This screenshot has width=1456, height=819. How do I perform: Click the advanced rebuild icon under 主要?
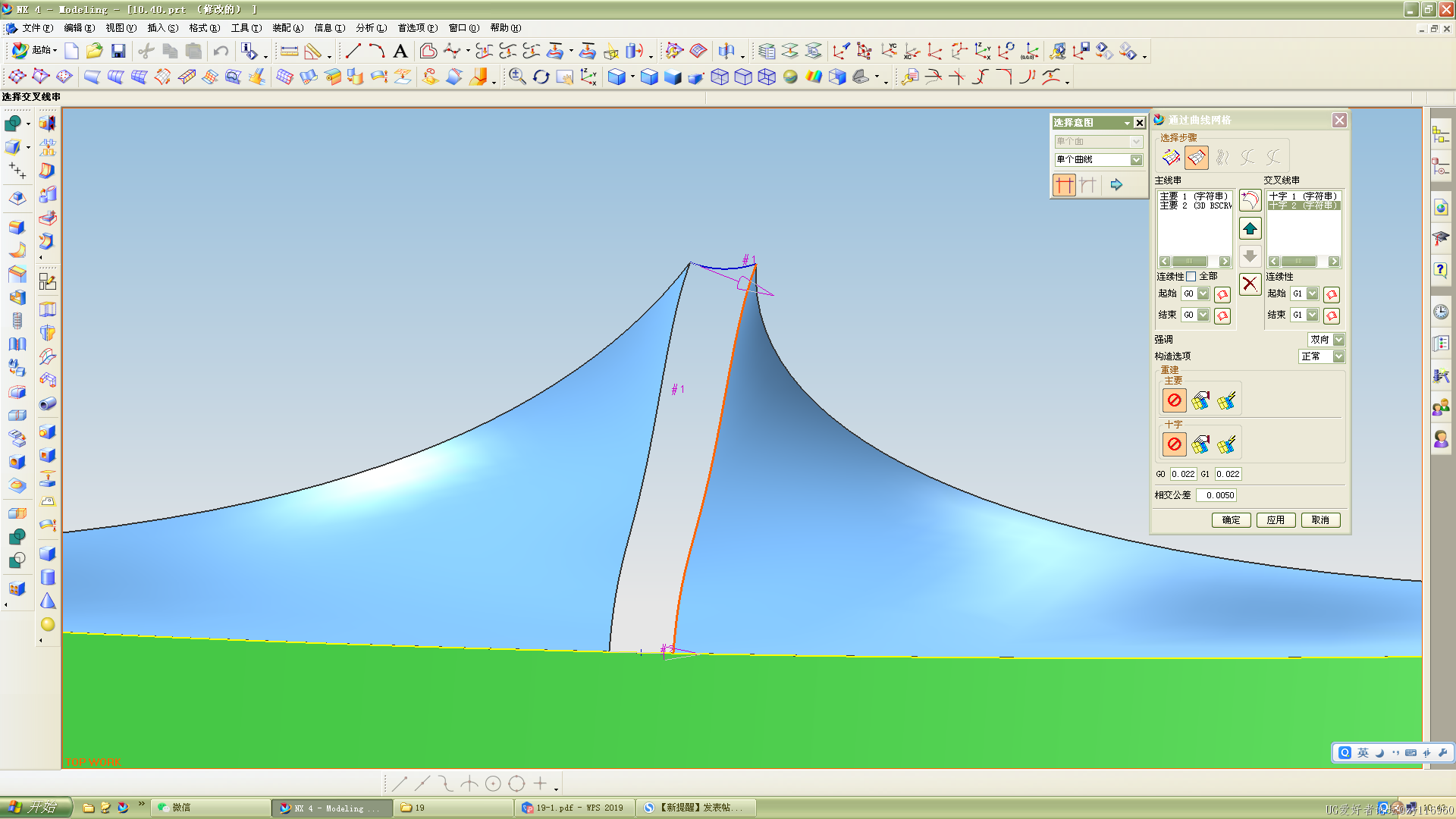[x=1226, y=400]
